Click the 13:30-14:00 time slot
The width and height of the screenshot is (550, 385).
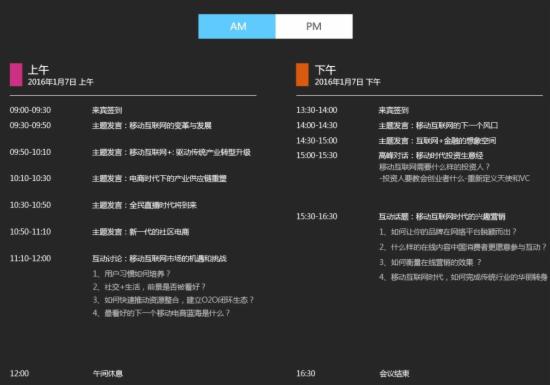317,110
